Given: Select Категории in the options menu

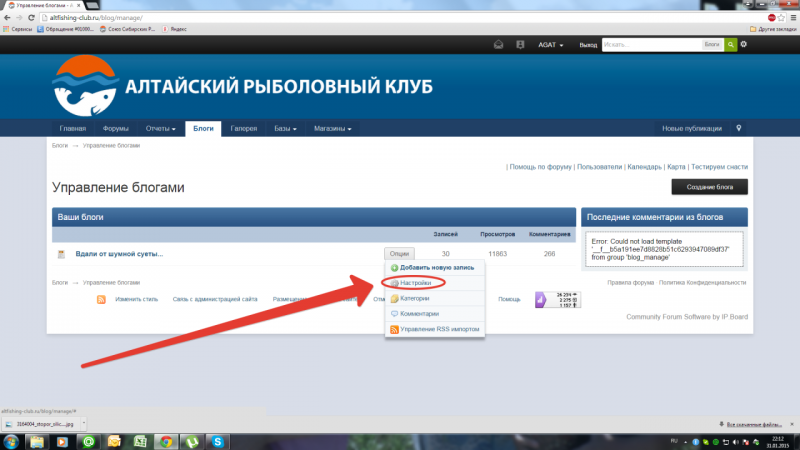Looking at the screenshot, I should (x=435, y=298).
